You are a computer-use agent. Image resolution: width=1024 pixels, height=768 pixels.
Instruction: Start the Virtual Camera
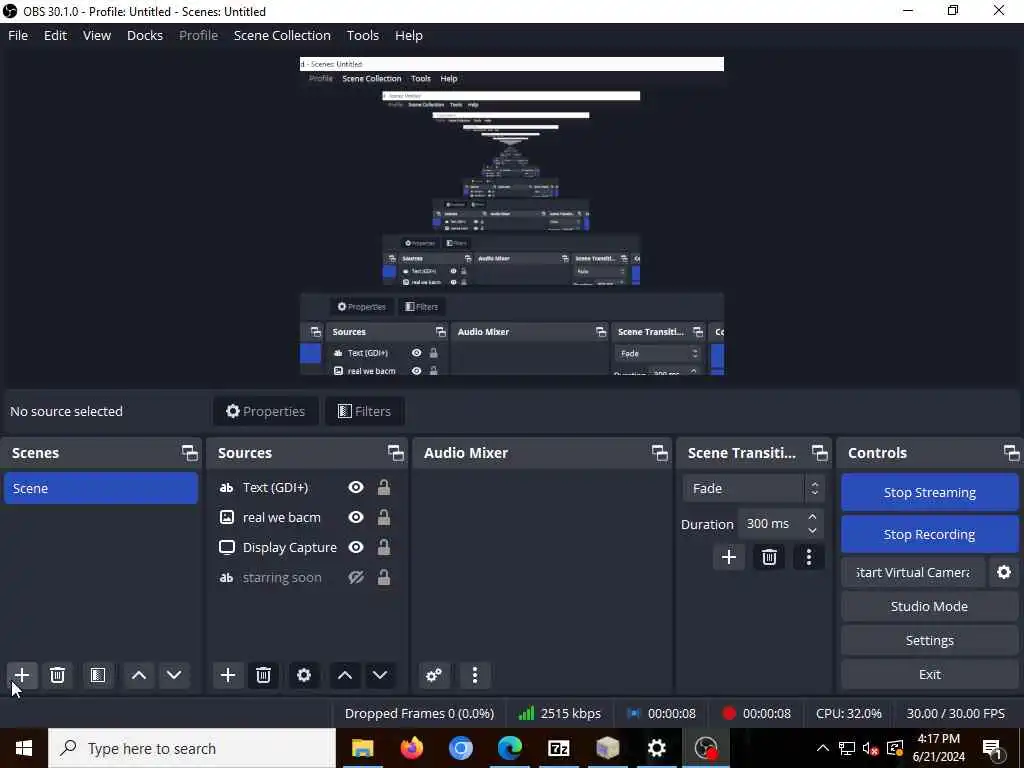913,572
